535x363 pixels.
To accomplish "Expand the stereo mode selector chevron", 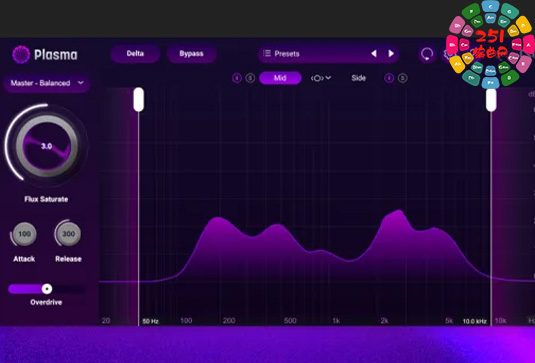I will coord(328,78).
